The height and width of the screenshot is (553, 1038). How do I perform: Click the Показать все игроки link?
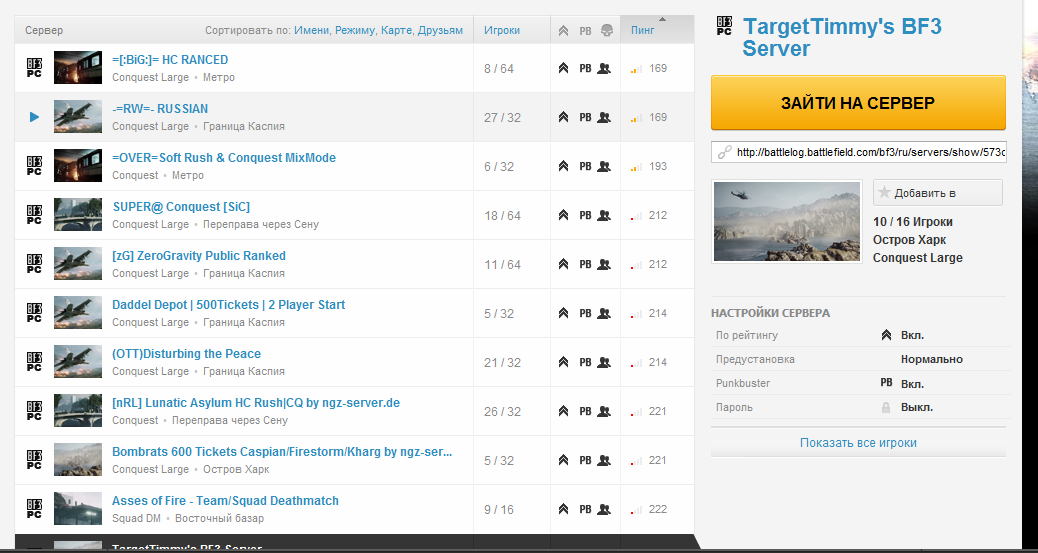[x=858, y=442]
